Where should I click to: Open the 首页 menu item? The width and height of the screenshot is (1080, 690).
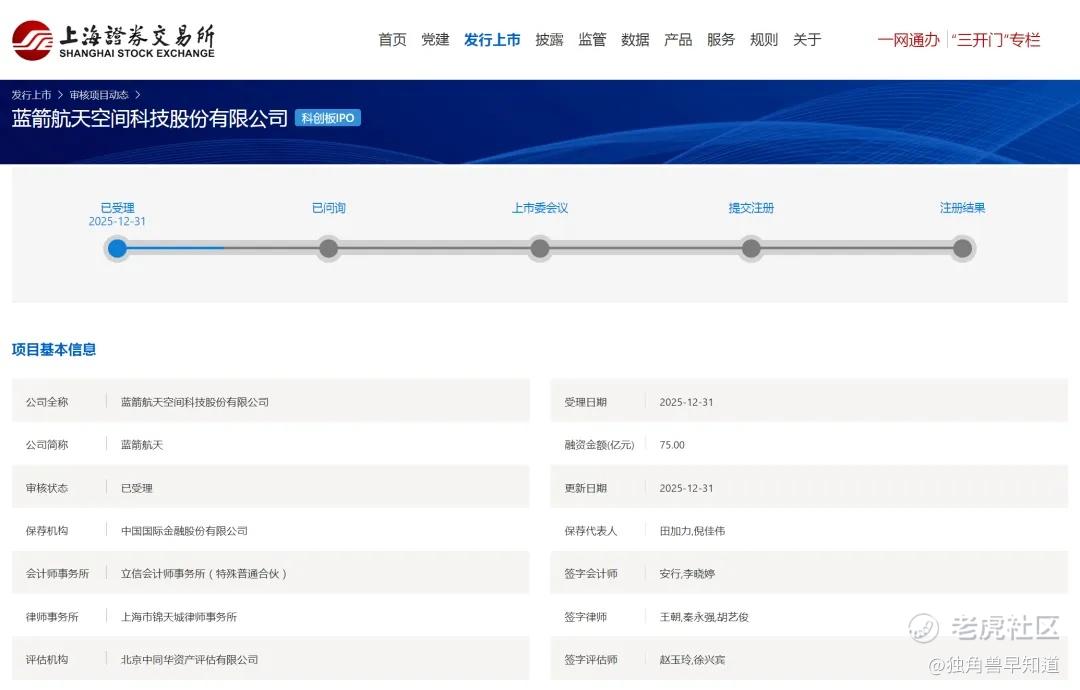(393, 40)
